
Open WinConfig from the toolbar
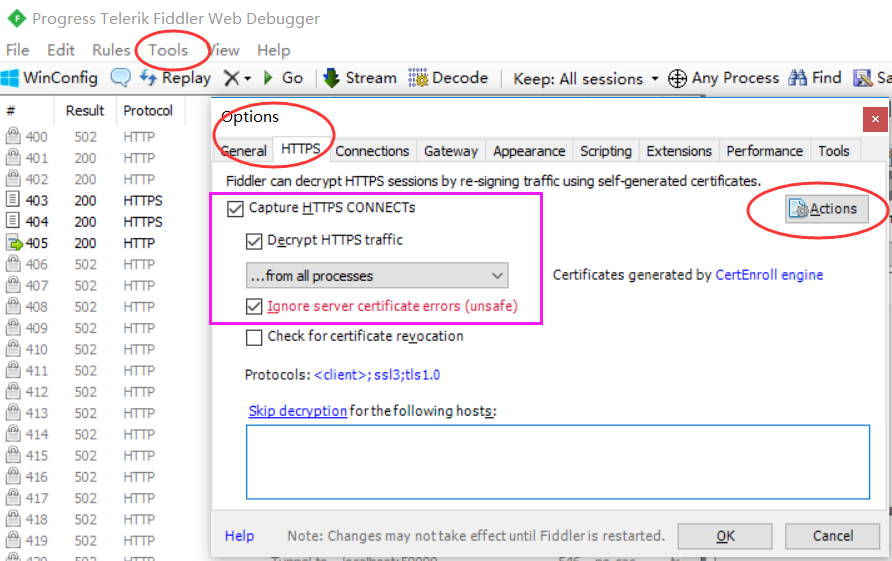49,78
